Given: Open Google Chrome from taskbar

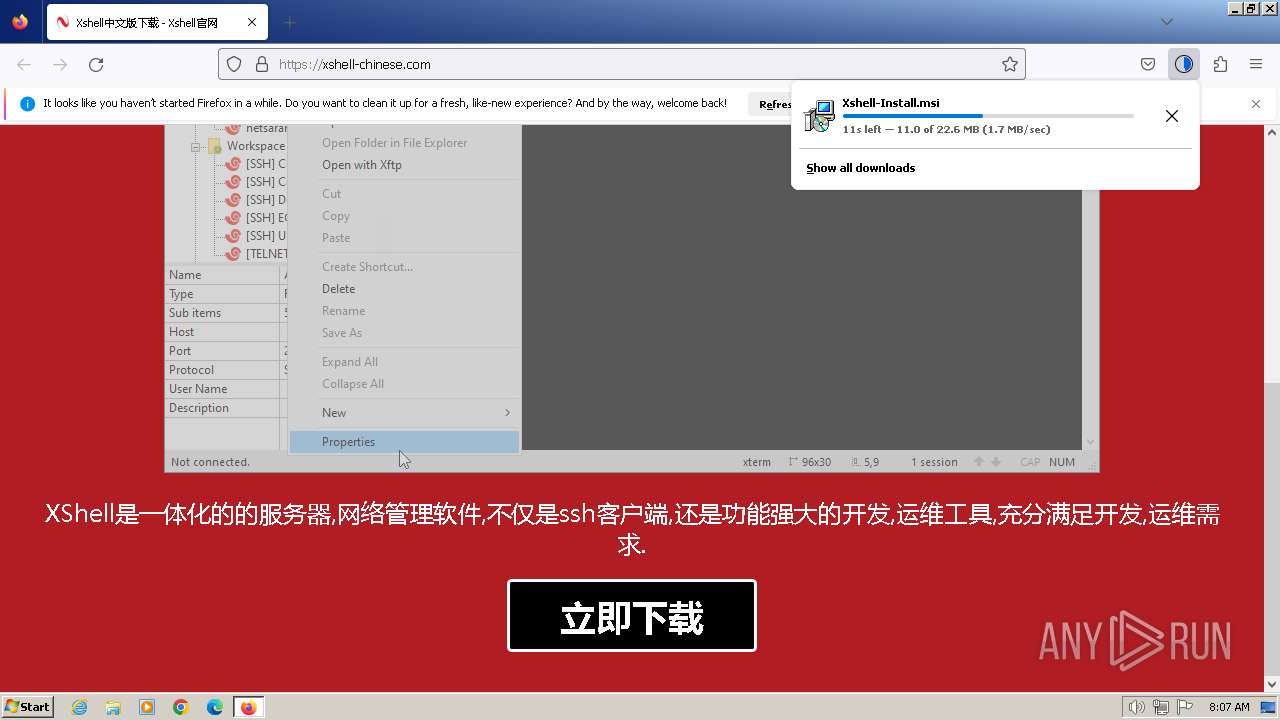Looking at the screenshot, I should [x=181, y=707].
